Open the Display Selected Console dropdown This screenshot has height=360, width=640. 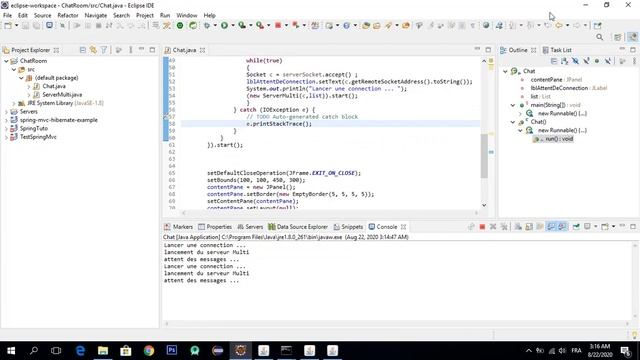tap(596, 227)
